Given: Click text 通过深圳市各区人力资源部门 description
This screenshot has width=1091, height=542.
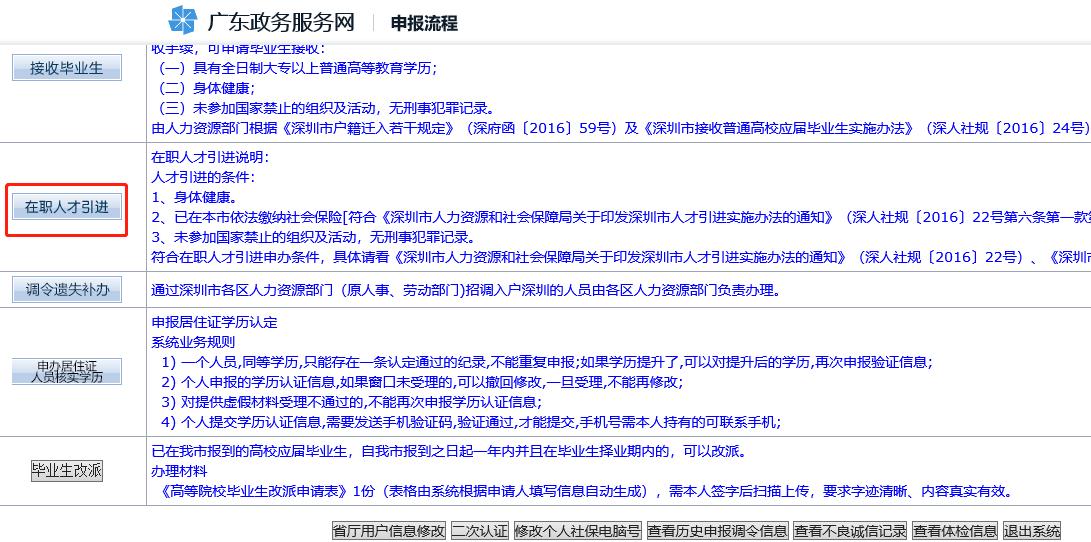Looking at the screenshot, I should (465, 290).
